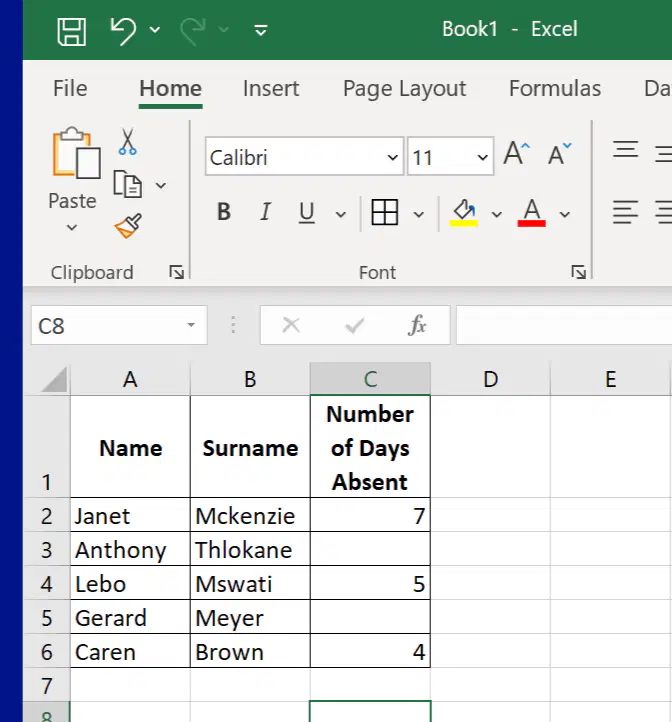The image size is (672, 722).
Task: Click the 'Surname' header cell
Action: click(250, 447)
